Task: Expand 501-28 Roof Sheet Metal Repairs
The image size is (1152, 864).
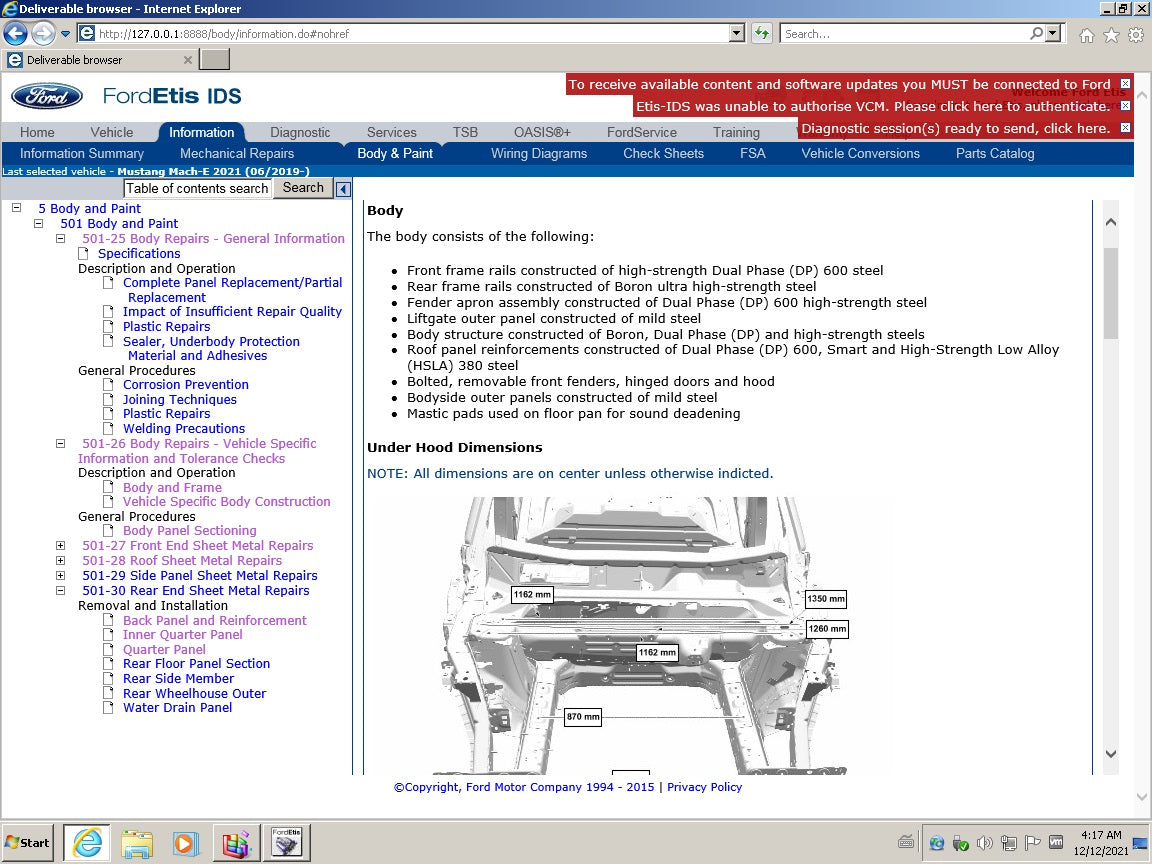Action: click(x=60, y=561)
